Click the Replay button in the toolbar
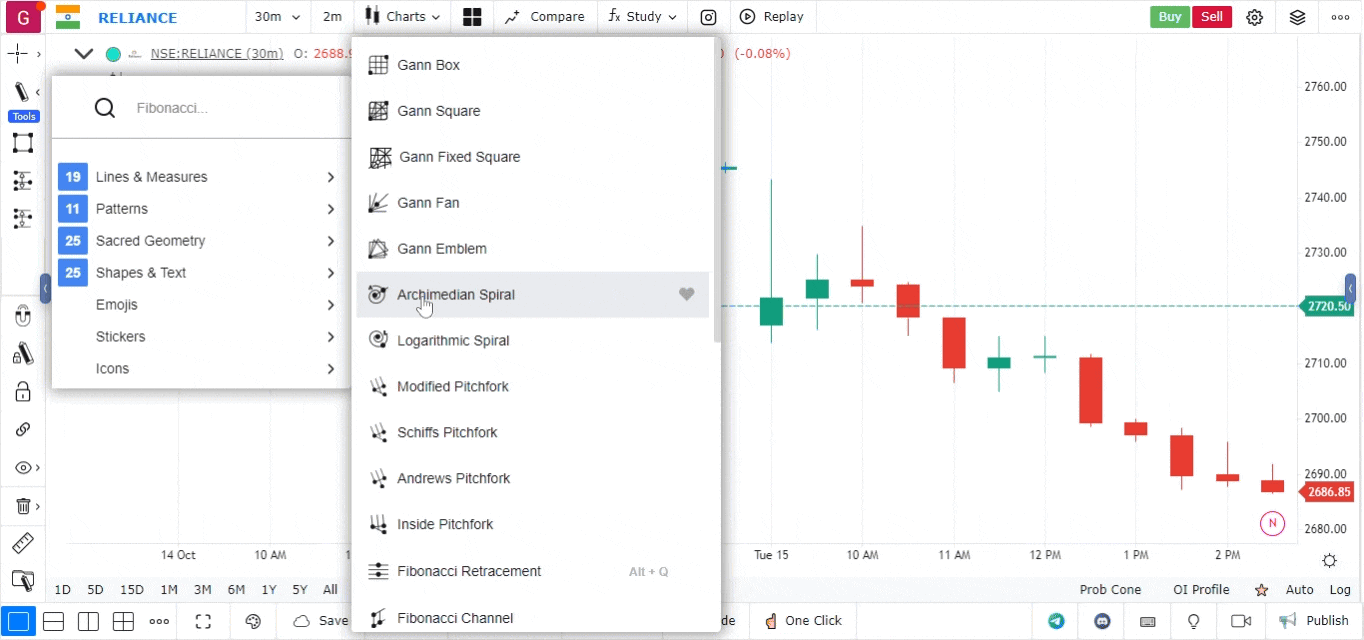This screenshot has height=640, width=1364. (772, 17)
